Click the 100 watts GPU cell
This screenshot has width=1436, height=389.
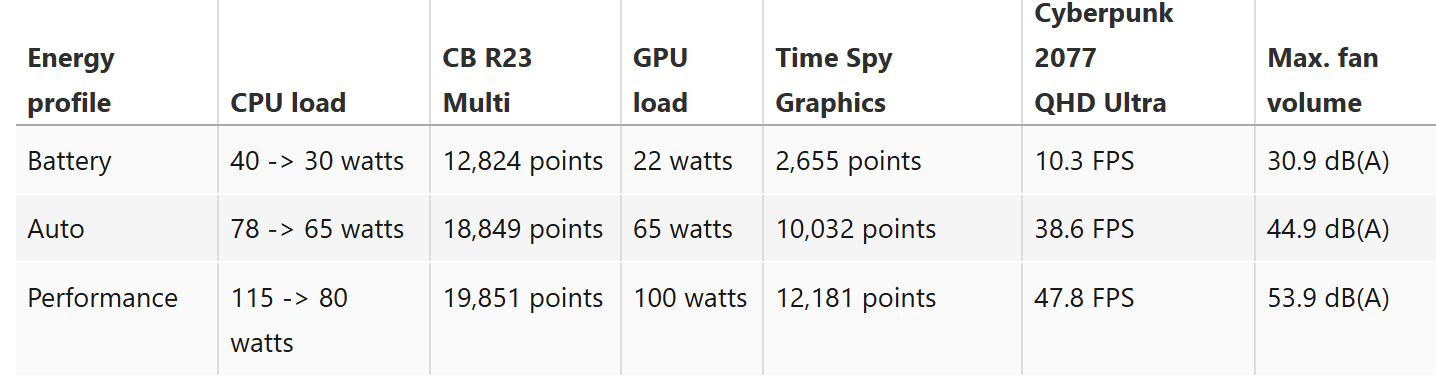click(x=690, y=298)
